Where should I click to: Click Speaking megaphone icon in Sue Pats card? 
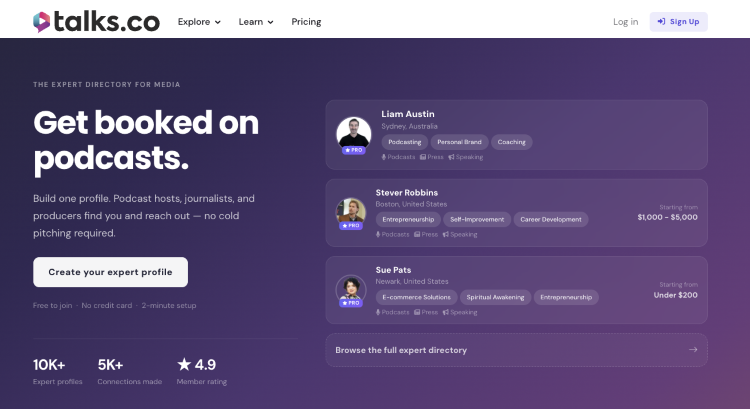tap(445, 312)
